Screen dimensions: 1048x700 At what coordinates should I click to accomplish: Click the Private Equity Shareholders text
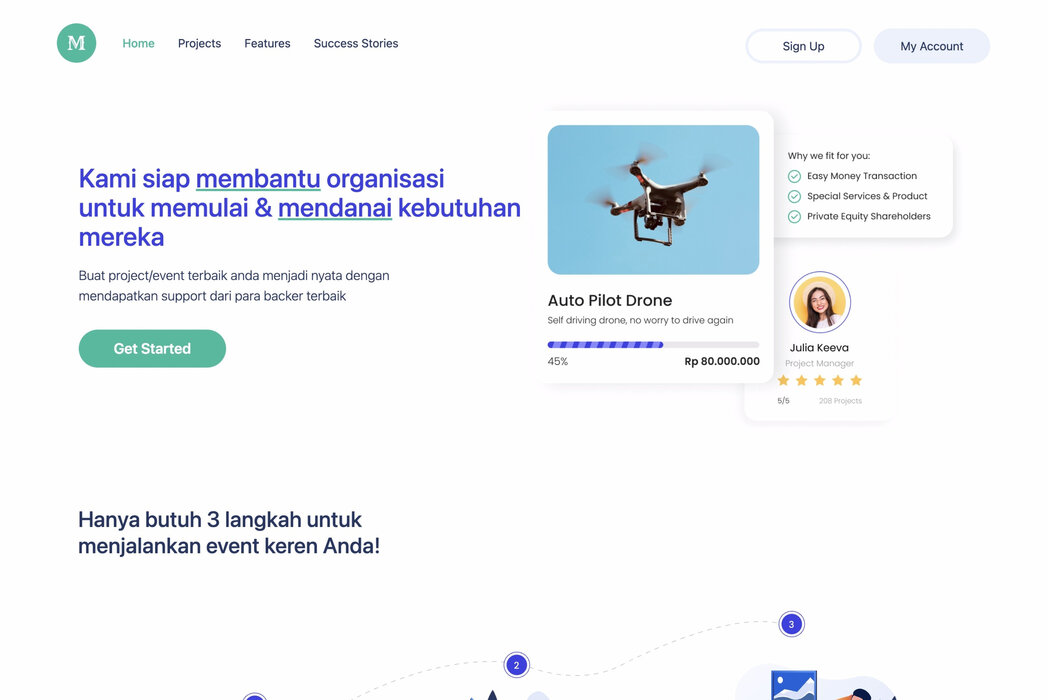click(x=868, y=216)
